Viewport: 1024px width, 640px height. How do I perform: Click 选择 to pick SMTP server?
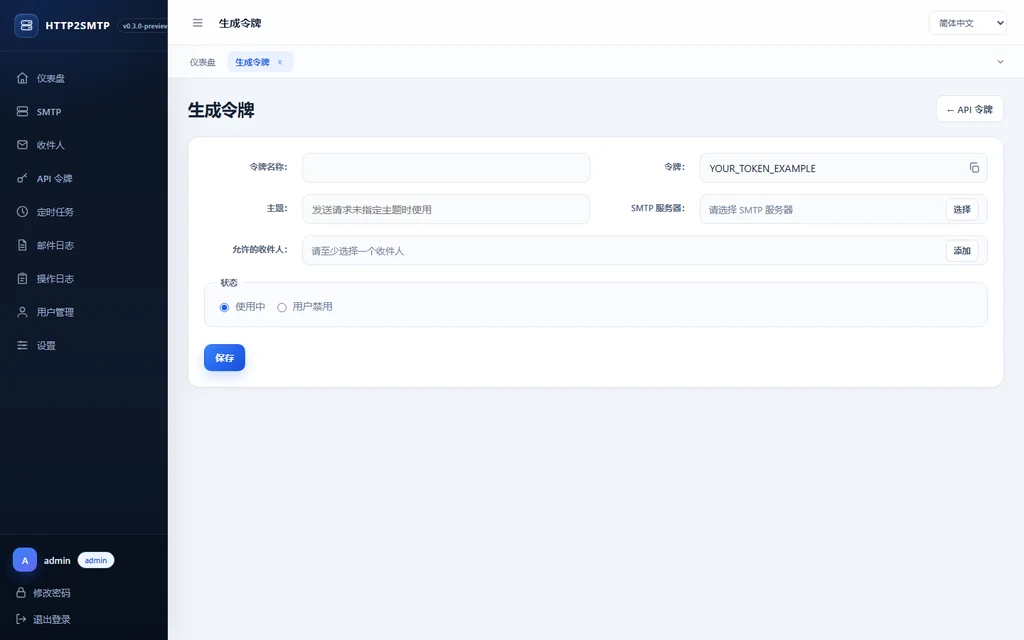coord(962,209)
